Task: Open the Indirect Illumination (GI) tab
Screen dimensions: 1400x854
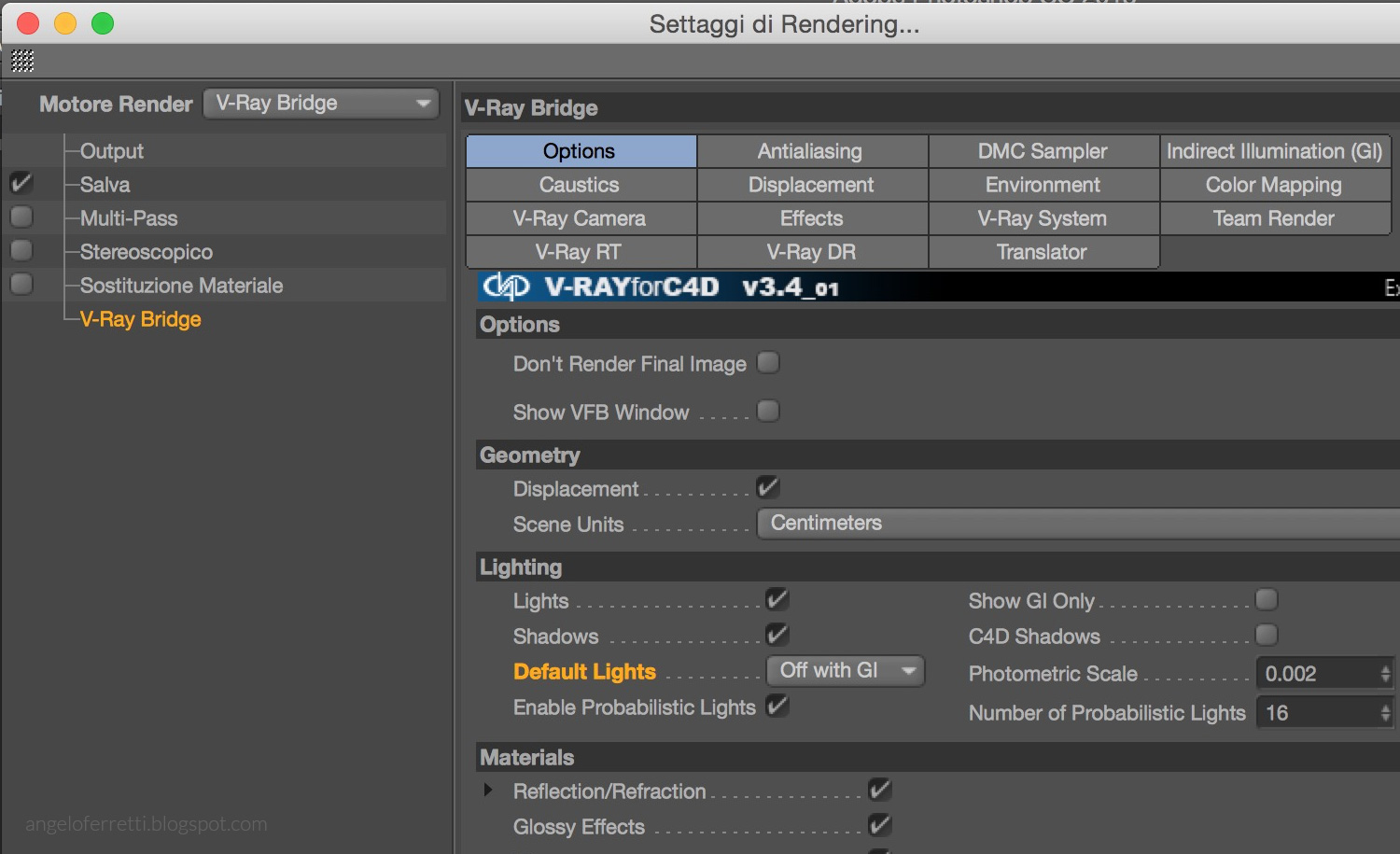Action: point(1275,151)
